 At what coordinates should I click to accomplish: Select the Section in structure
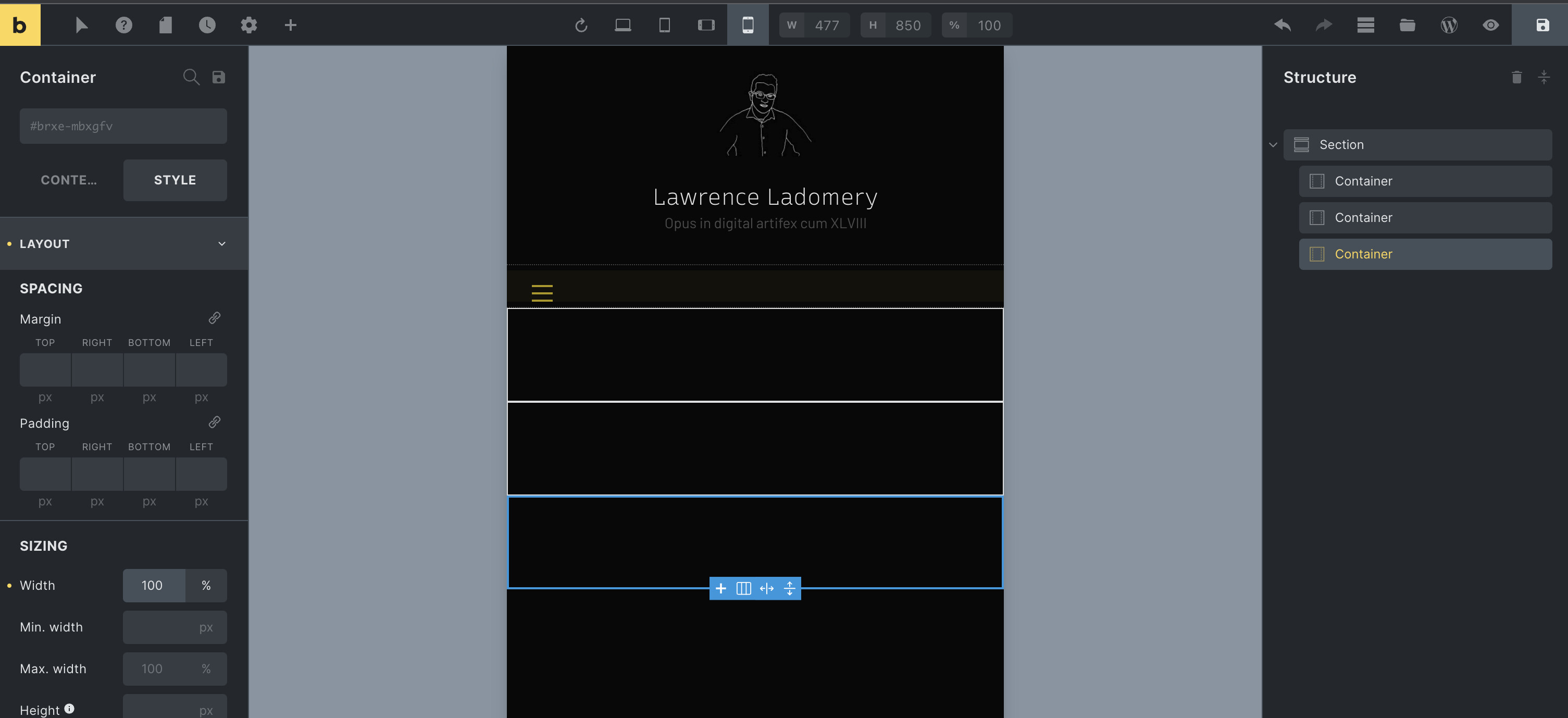pos(1417,145)
